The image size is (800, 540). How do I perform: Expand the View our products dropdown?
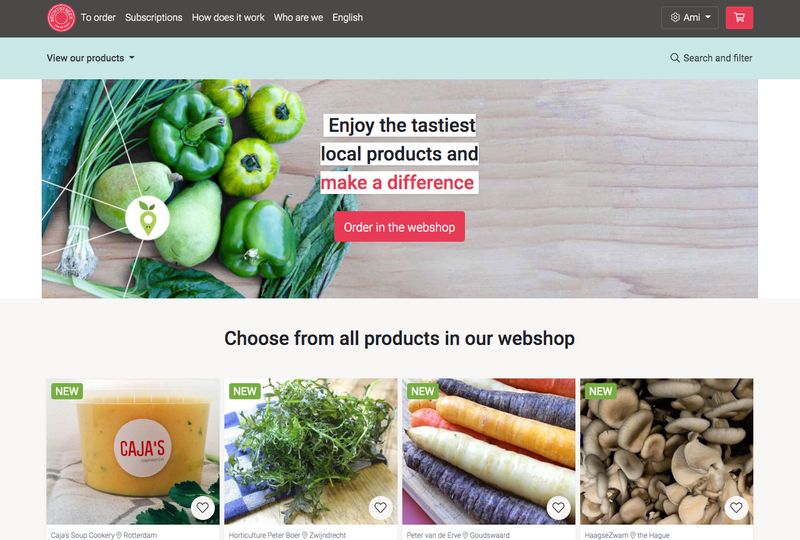[x=91, y=58]
